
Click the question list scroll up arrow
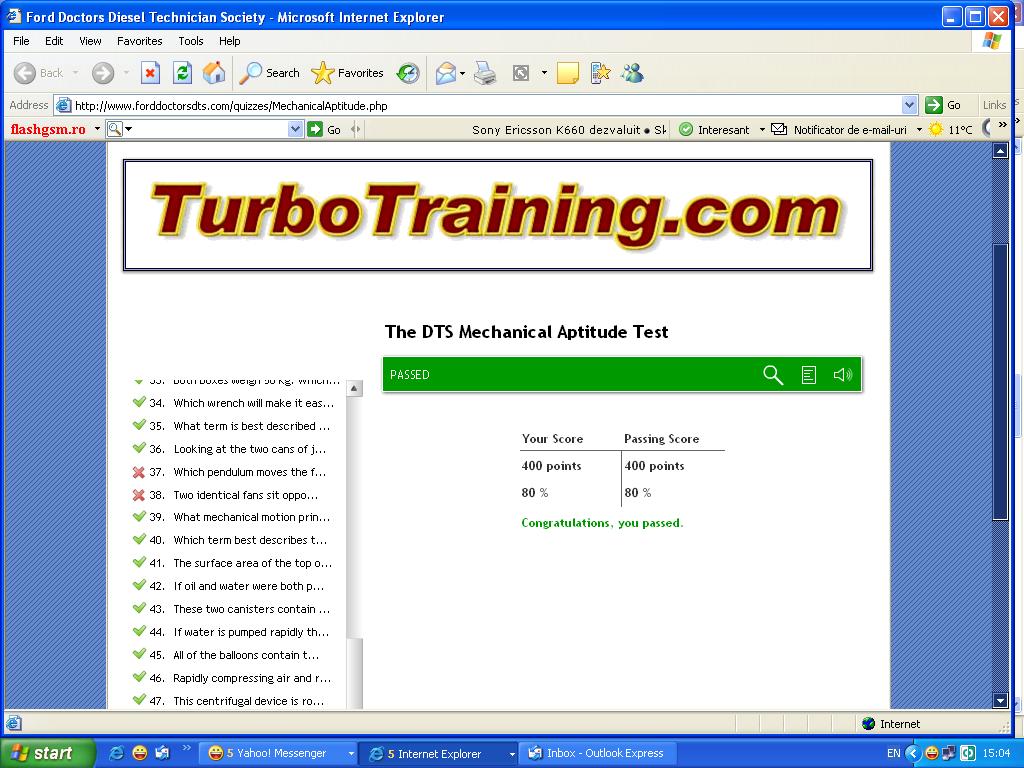point(354,389)
